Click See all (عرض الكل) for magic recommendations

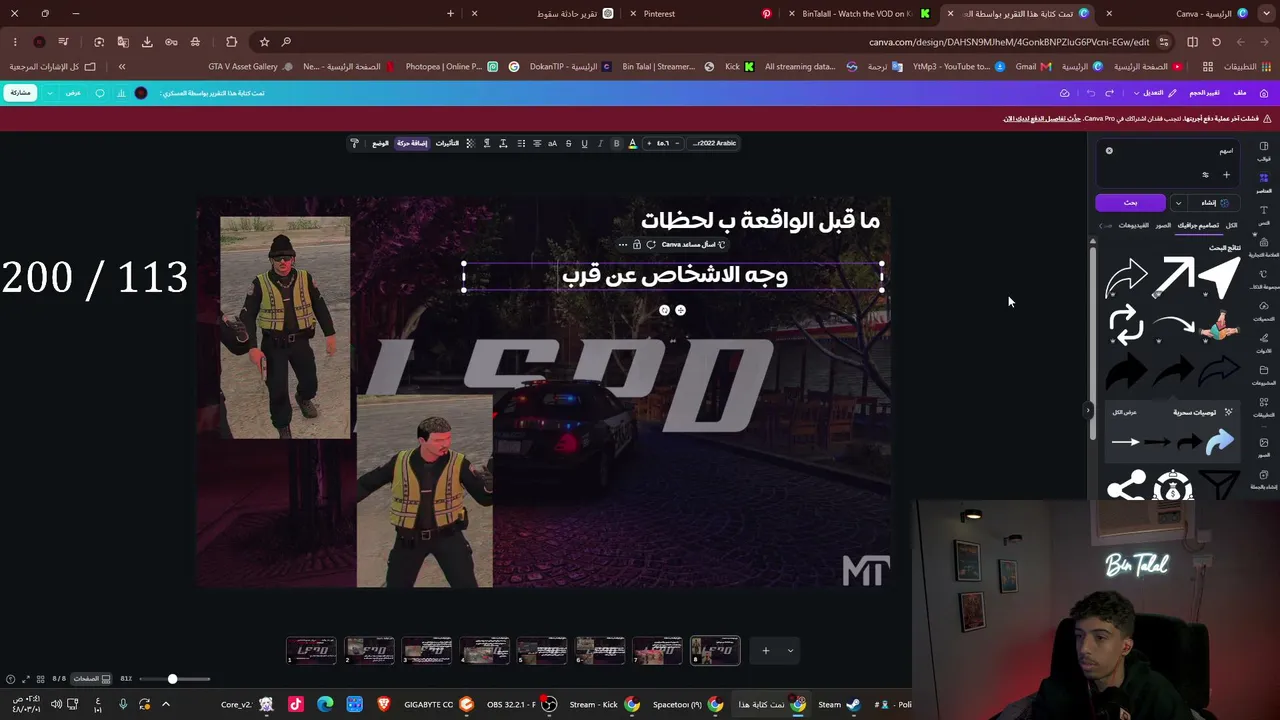1125,412
